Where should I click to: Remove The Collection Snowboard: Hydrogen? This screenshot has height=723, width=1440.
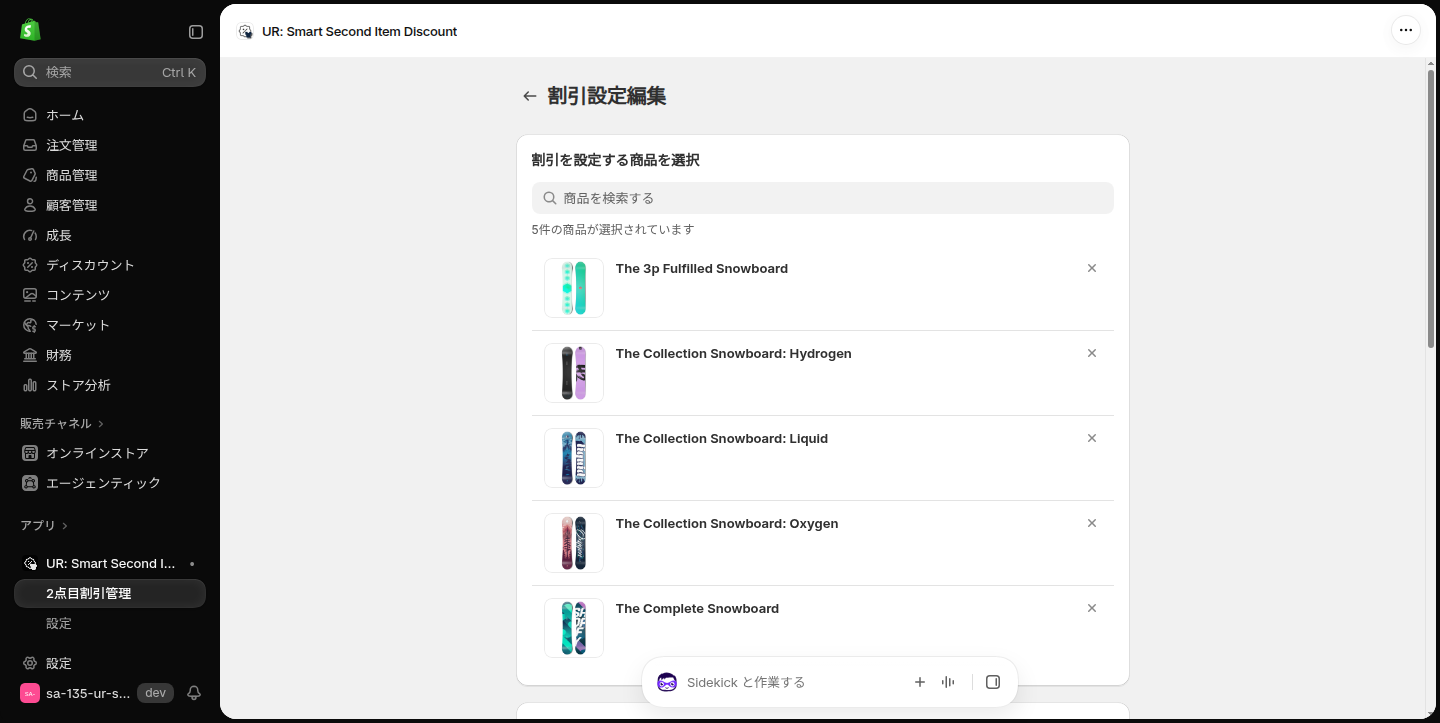click(1092, 353)
